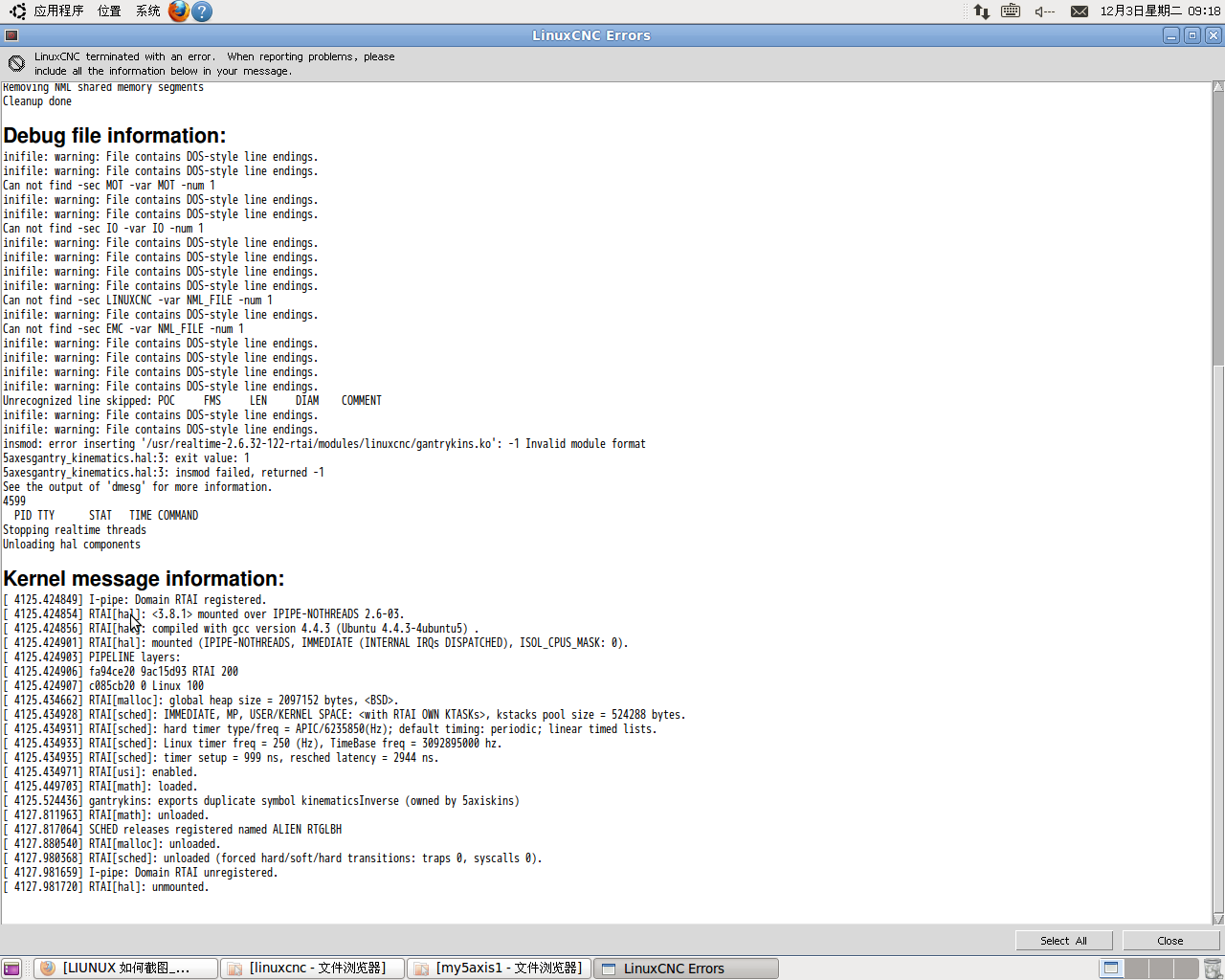
Task: Open the volume control speaker icon
Action: click(1044, 11)
